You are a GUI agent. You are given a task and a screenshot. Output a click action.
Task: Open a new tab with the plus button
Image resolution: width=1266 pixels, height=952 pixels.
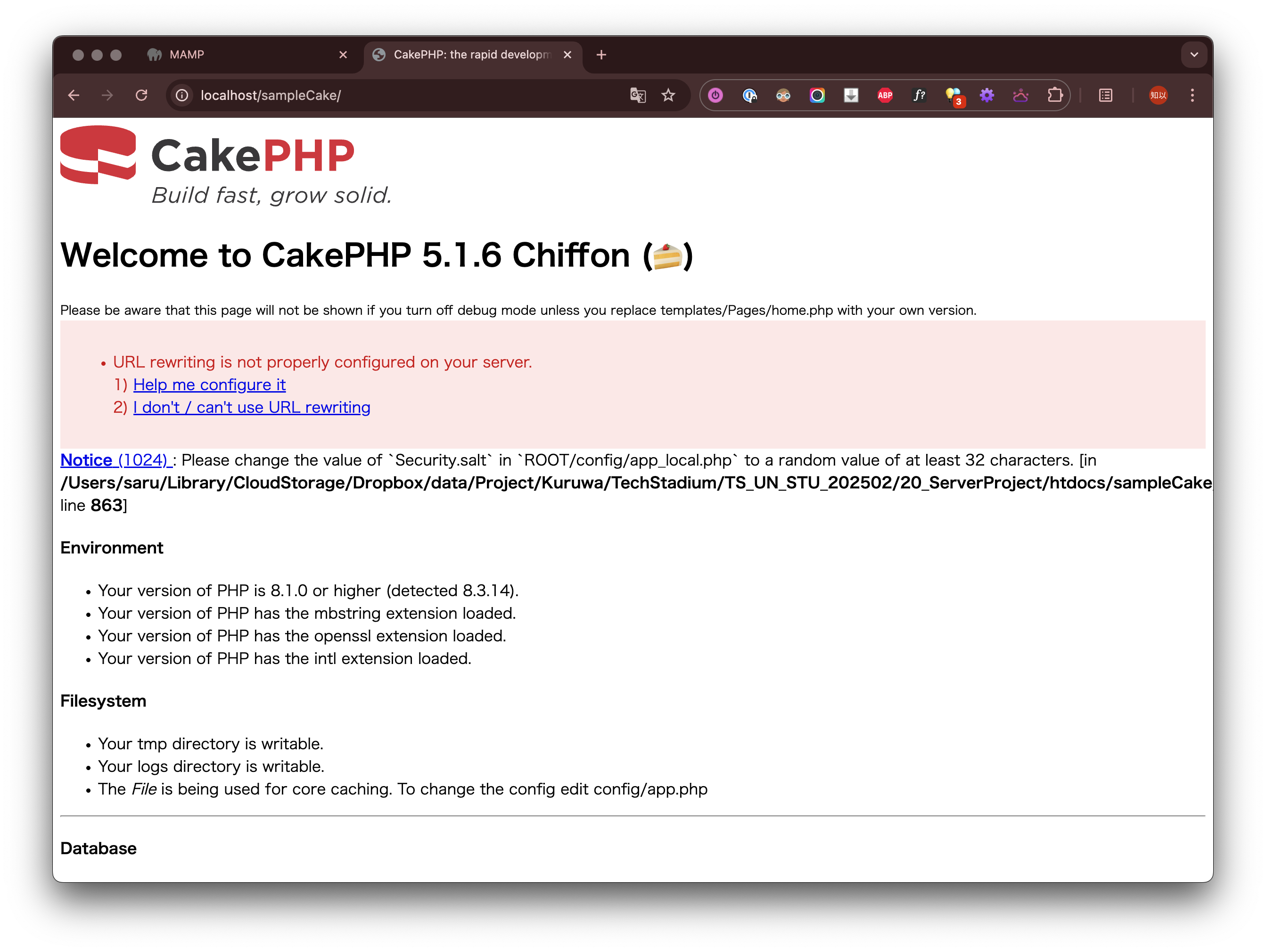tap(601, 55)
